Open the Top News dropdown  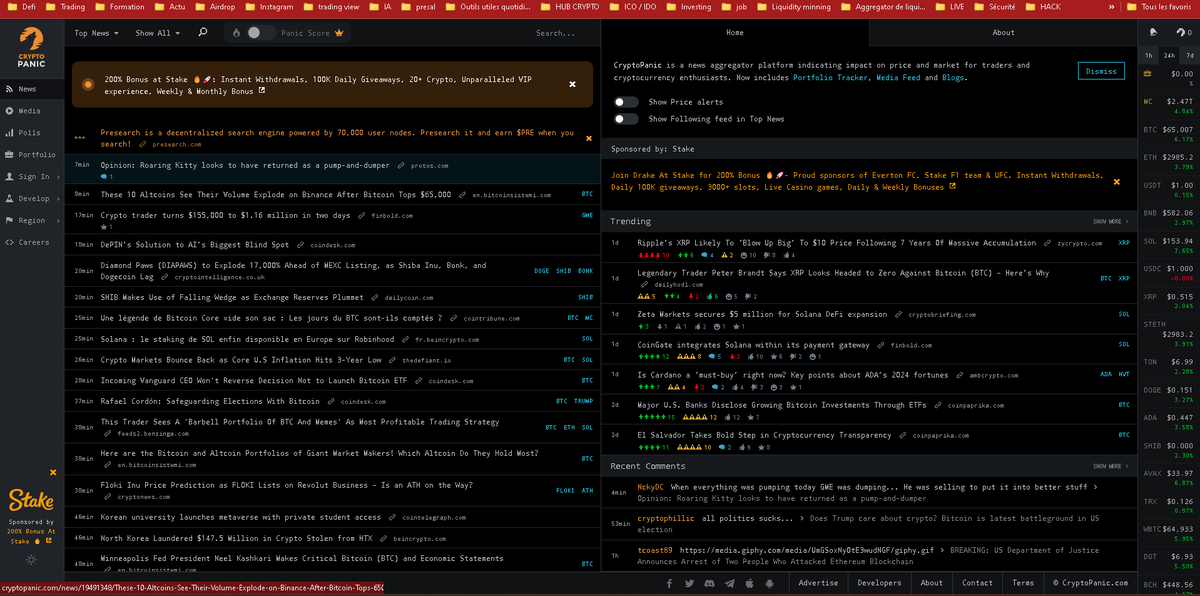click(x=97, y=33)
